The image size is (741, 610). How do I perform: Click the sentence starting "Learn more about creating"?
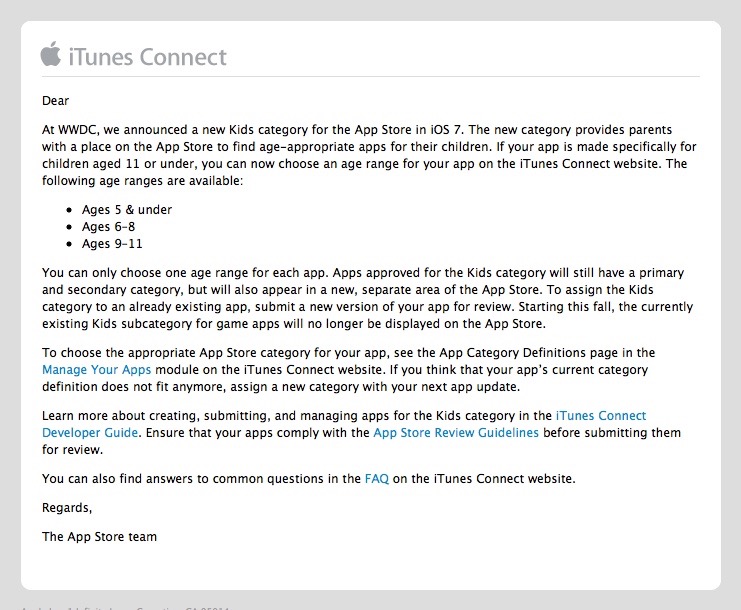click(362, 432)
